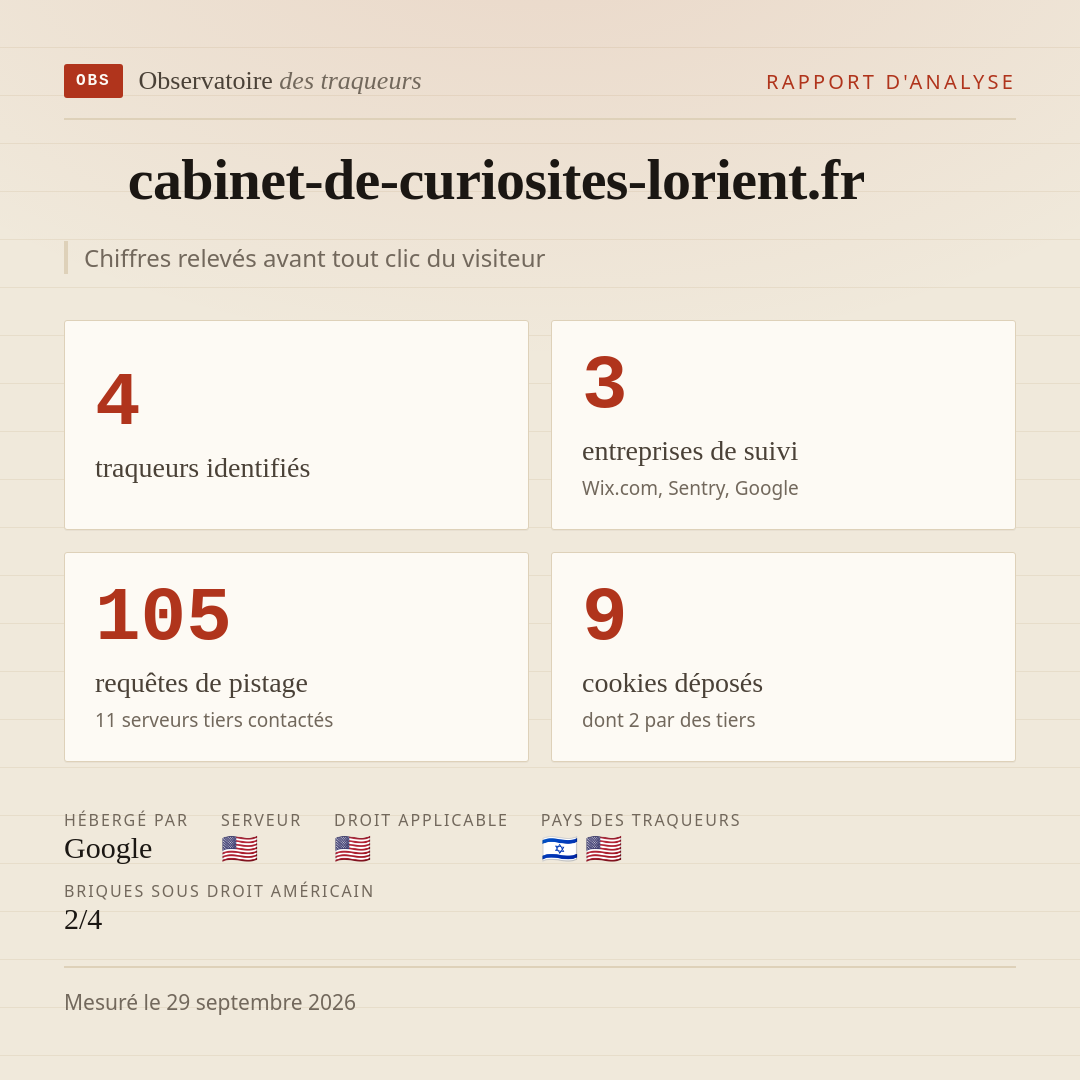Click the number 4 in traqueurs card
The image size is (1080, 1080).
tap(118, 399)
